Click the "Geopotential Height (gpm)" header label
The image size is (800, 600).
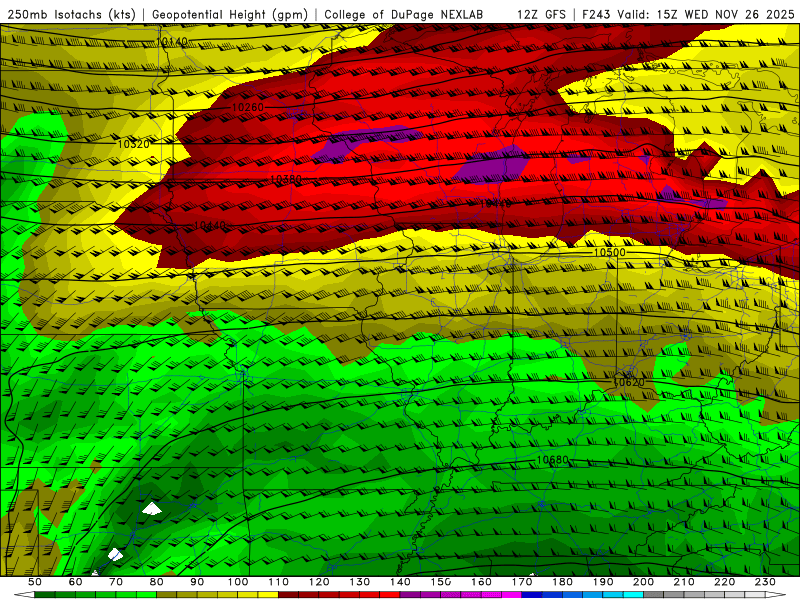click(x=230, y=14)
